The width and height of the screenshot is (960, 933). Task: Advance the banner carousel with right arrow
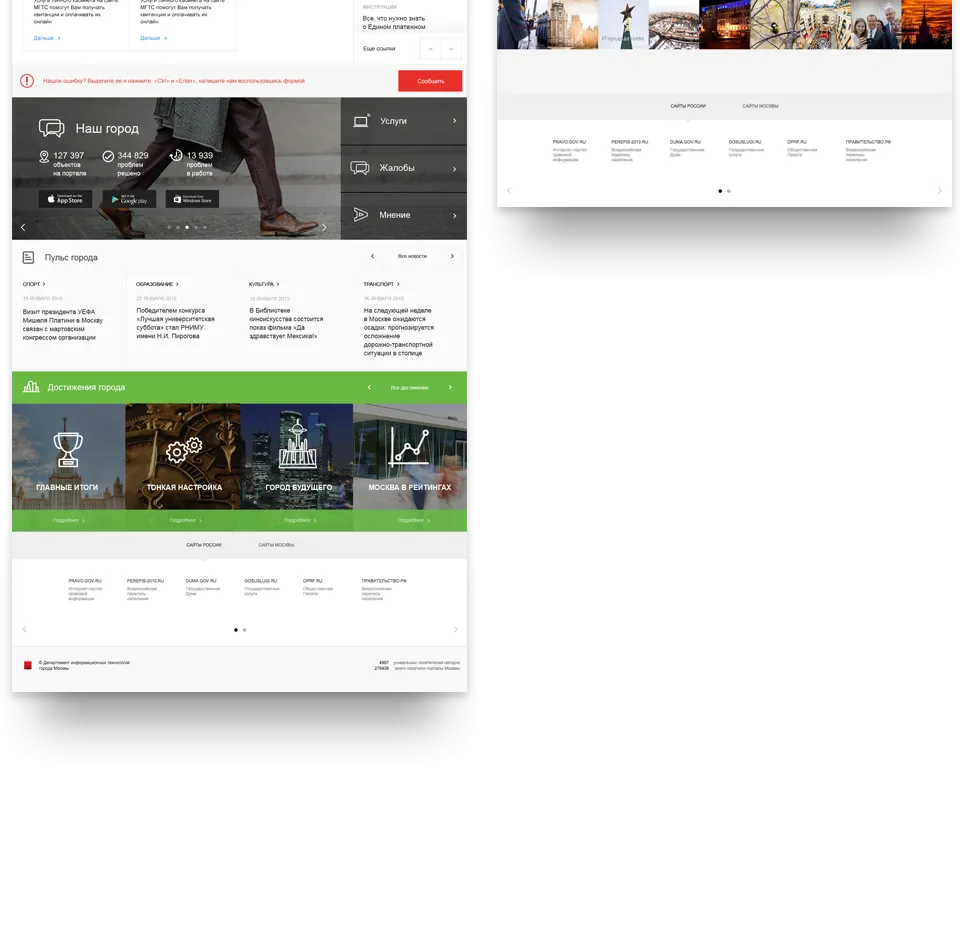coord(324,227)
